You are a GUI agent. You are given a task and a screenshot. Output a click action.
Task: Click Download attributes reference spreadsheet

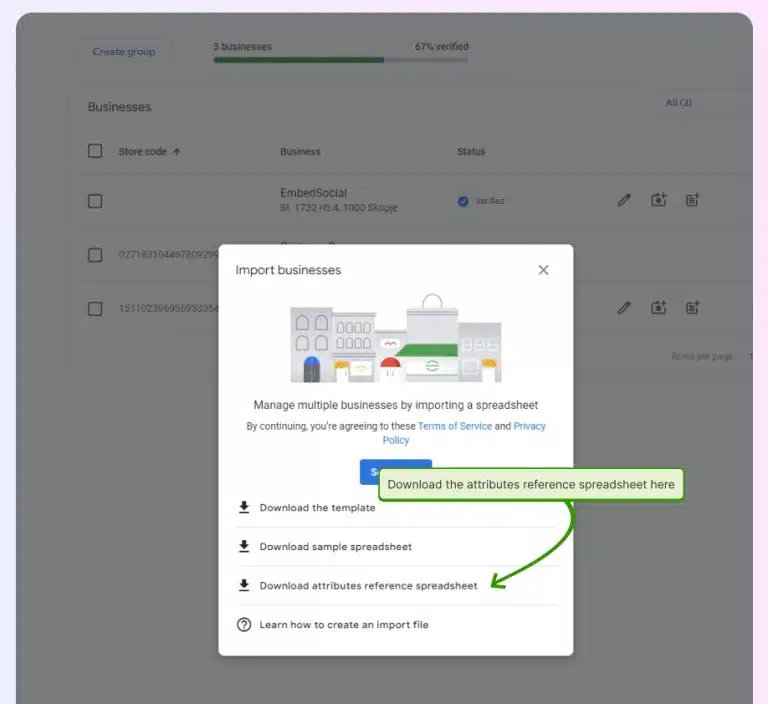point(368,586)
